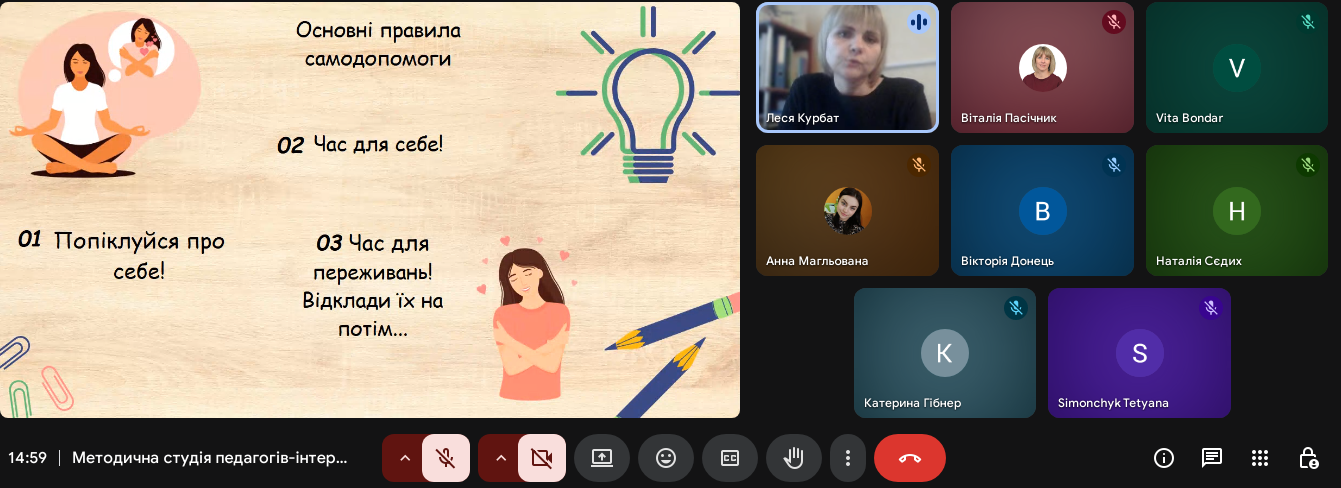Open the activities grid icon

click(x=1260, y=458)
